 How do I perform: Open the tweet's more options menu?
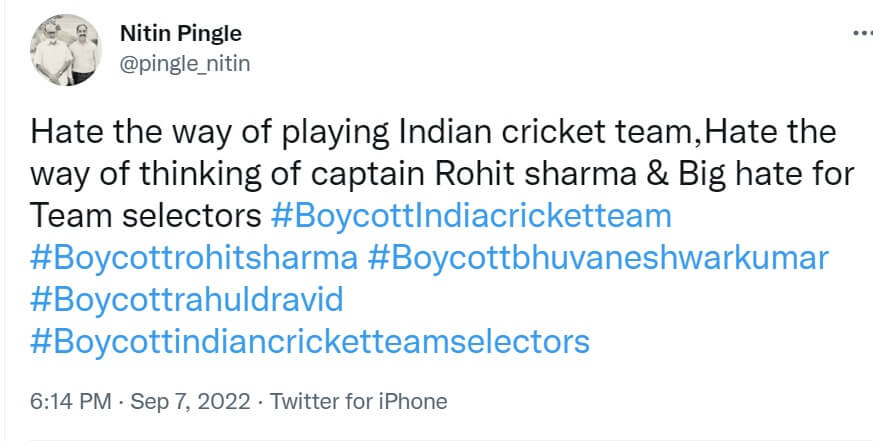pyautogui.click(x=860, y=32)
